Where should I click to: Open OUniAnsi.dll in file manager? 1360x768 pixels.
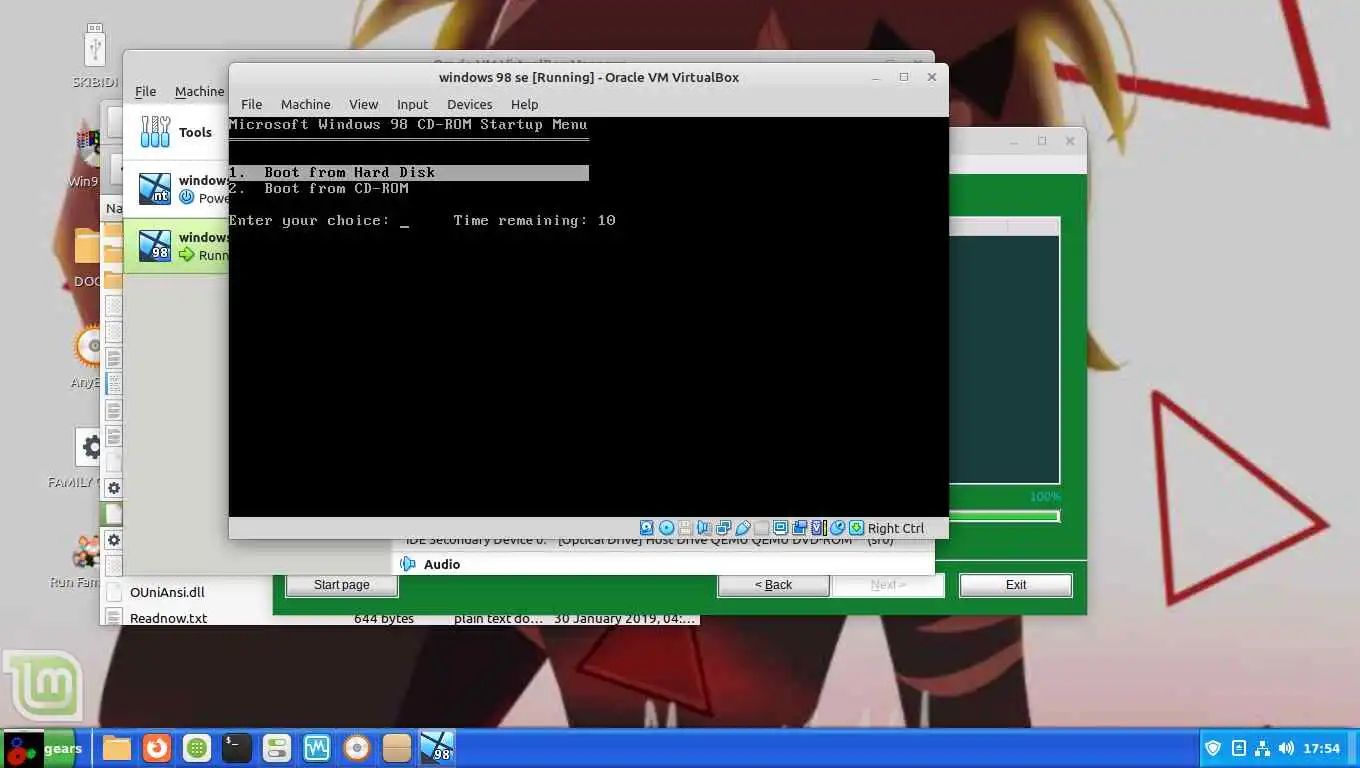click(x=167, y=592)
